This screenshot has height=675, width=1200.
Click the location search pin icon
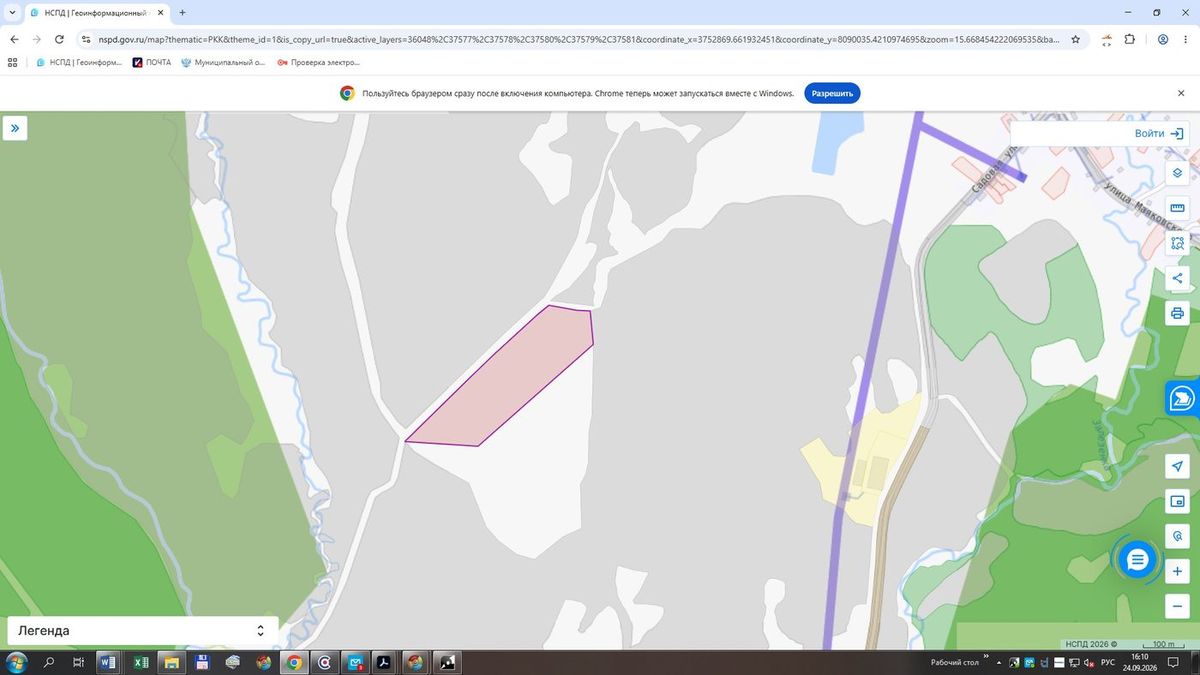(1177, 537)
